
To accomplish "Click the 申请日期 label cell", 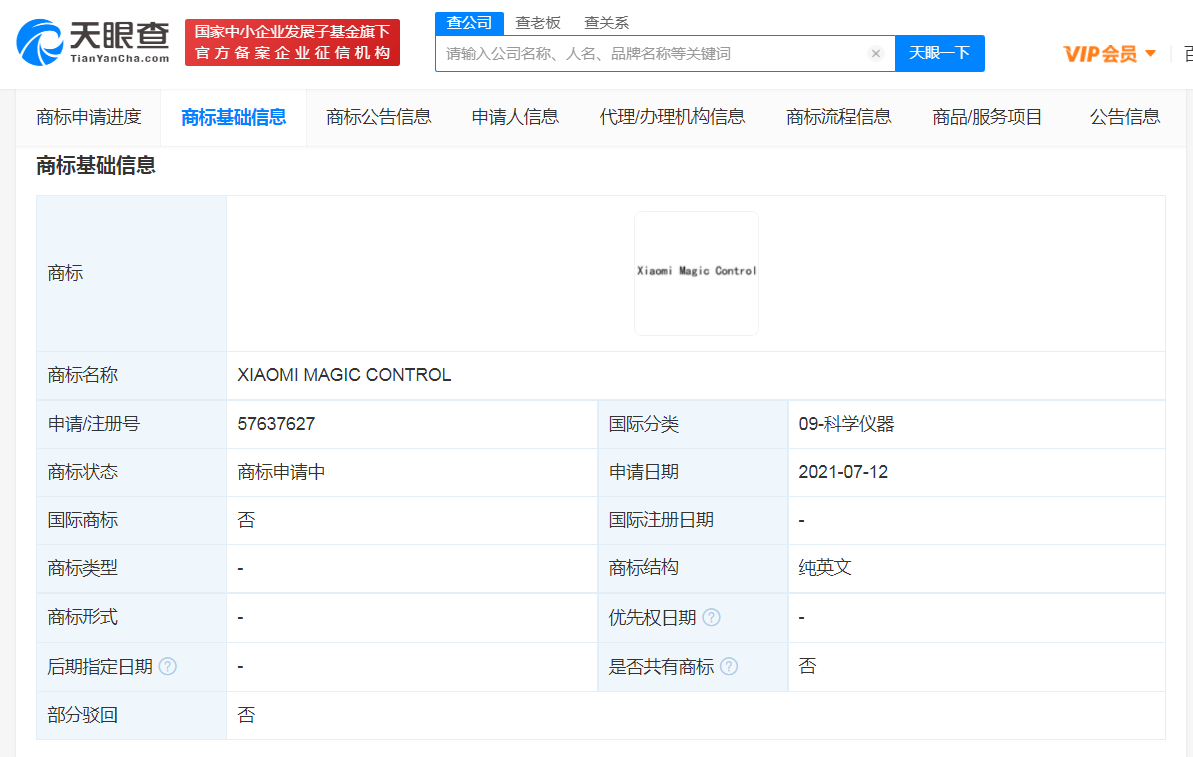I will [x=693, y=472].
